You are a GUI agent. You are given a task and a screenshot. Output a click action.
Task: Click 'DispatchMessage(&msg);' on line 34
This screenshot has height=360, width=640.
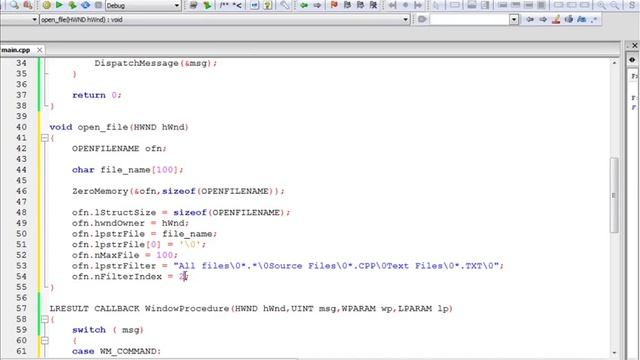[x=156, y=63]
